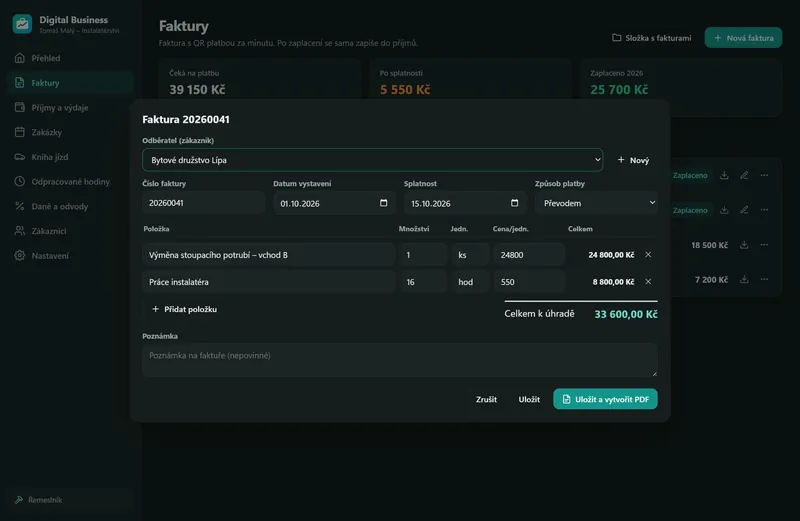The width and height of the screenshot is (800, 521).
Task: Click the 39 150 Kč Čeká na platbu value
Action: coord(197,90)
